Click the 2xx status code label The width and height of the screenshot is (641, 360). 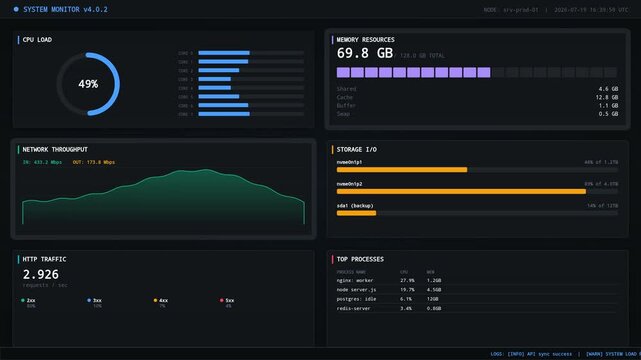click(x=31, y=300)
